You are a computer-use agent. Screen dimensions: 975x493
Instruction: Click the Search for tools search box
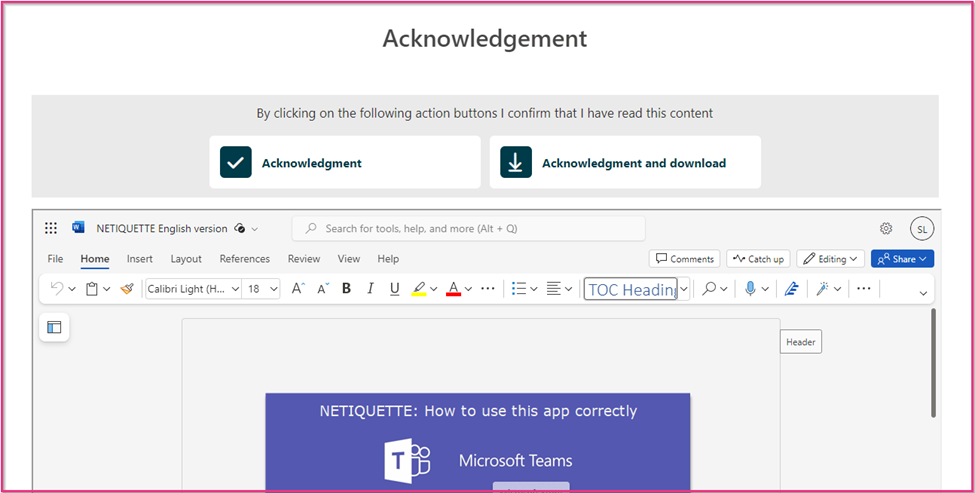click(468, 228)
